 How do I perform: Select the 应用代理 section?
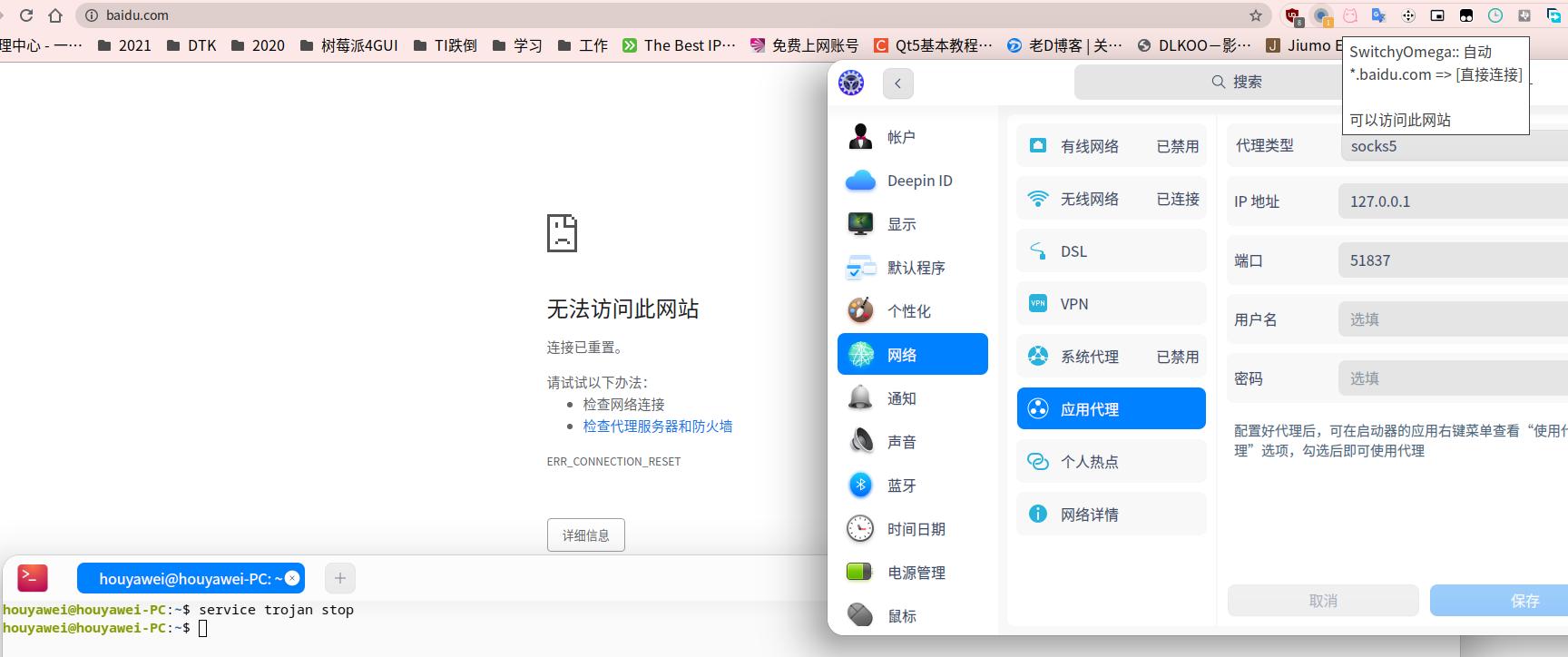pos(1112,408)
